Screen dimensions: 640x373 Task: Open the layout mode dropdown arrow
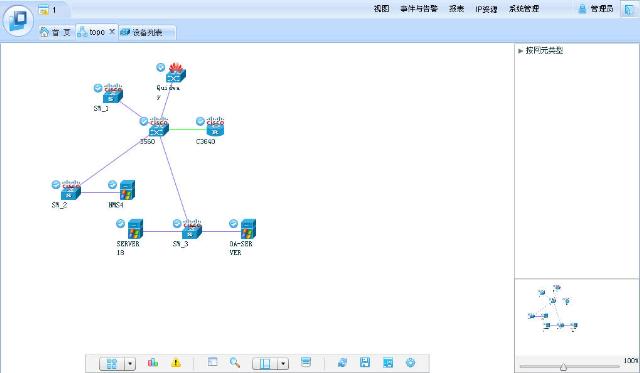[130, 364]
